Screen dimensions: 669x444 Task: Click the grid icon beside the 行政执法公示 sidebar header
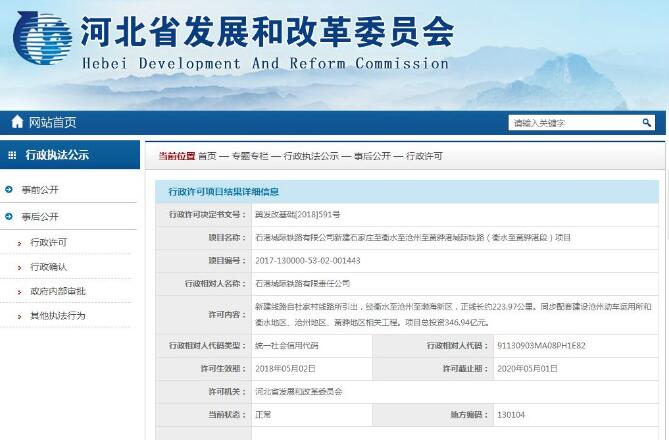[x=12, y=155]
